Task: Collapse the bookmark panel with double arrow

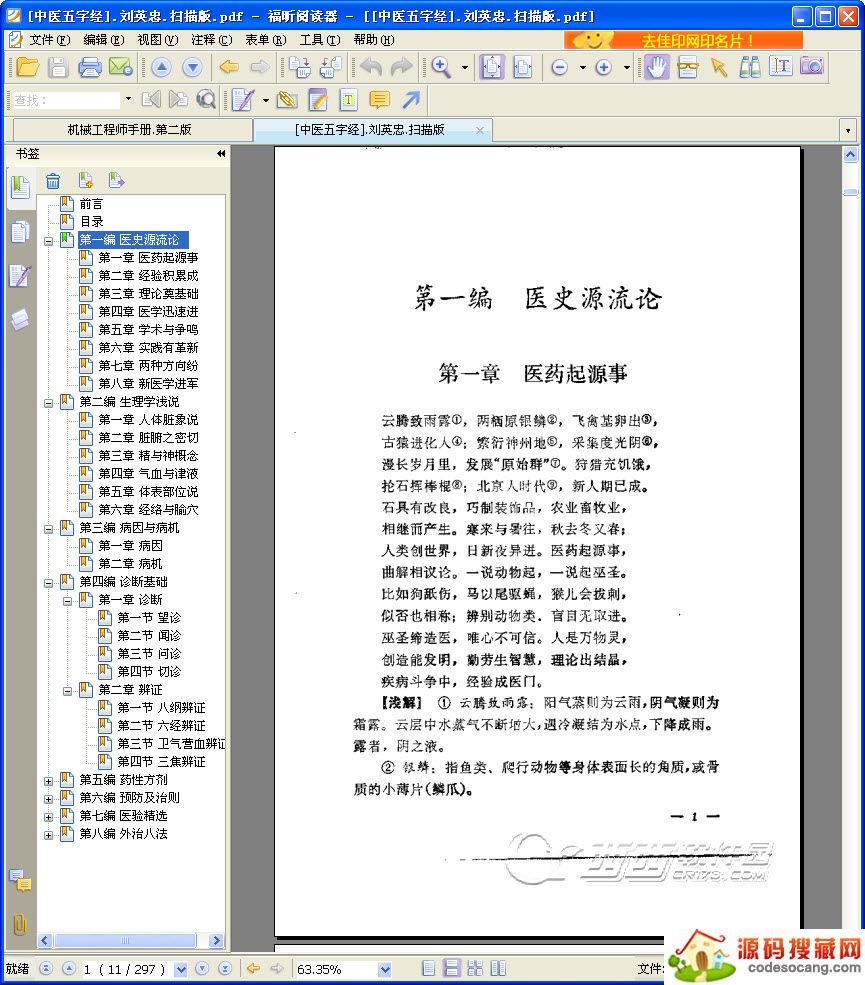Action: [x=220, y=153]
